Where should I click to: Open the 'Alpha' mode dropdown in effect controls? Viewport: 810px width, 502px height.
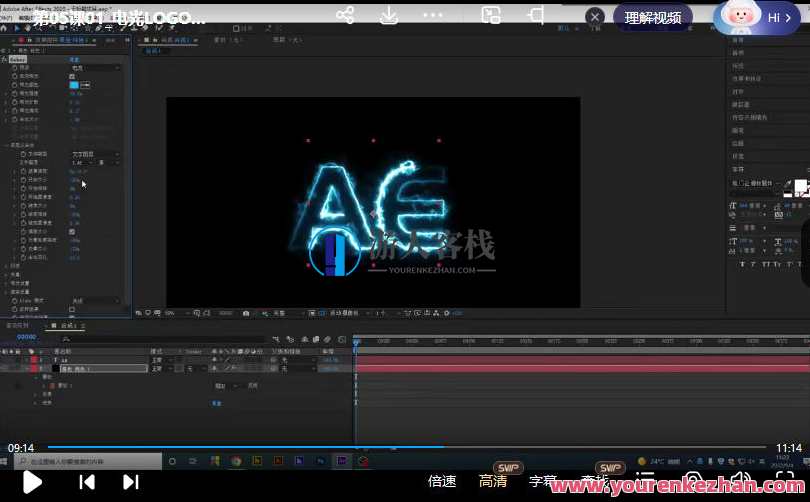(x=96, y=301)
